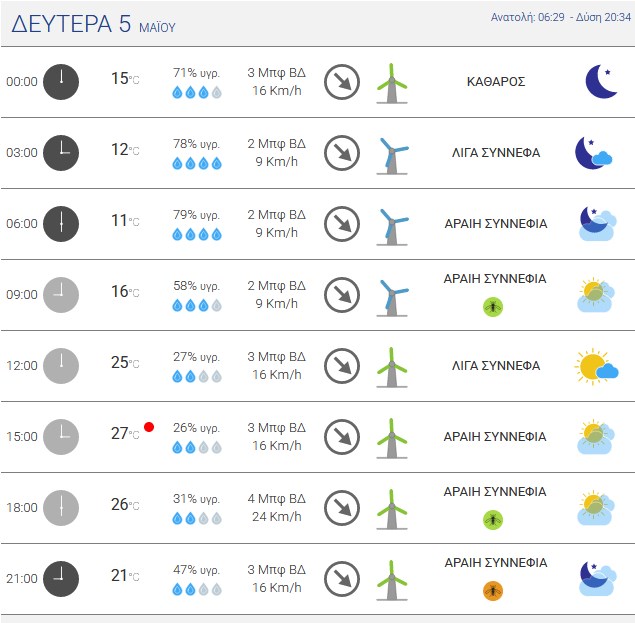
Task: Click the dark clock icon for 00:00
Action: click(61, 81)
